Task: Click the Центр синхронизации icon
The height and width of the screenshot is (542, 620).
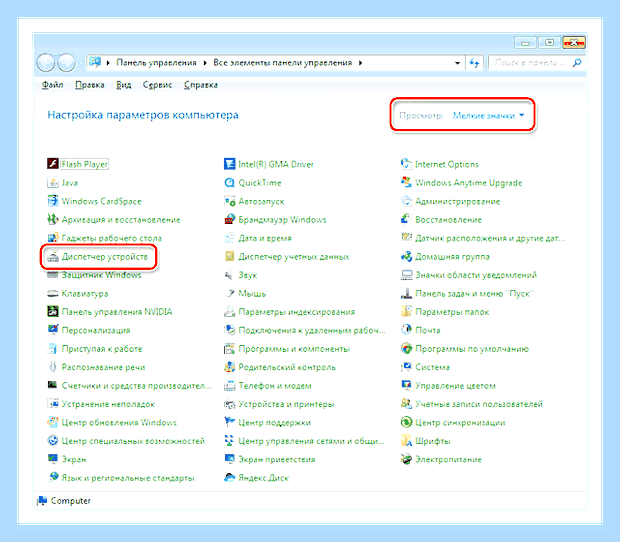Action: point(406,422)
